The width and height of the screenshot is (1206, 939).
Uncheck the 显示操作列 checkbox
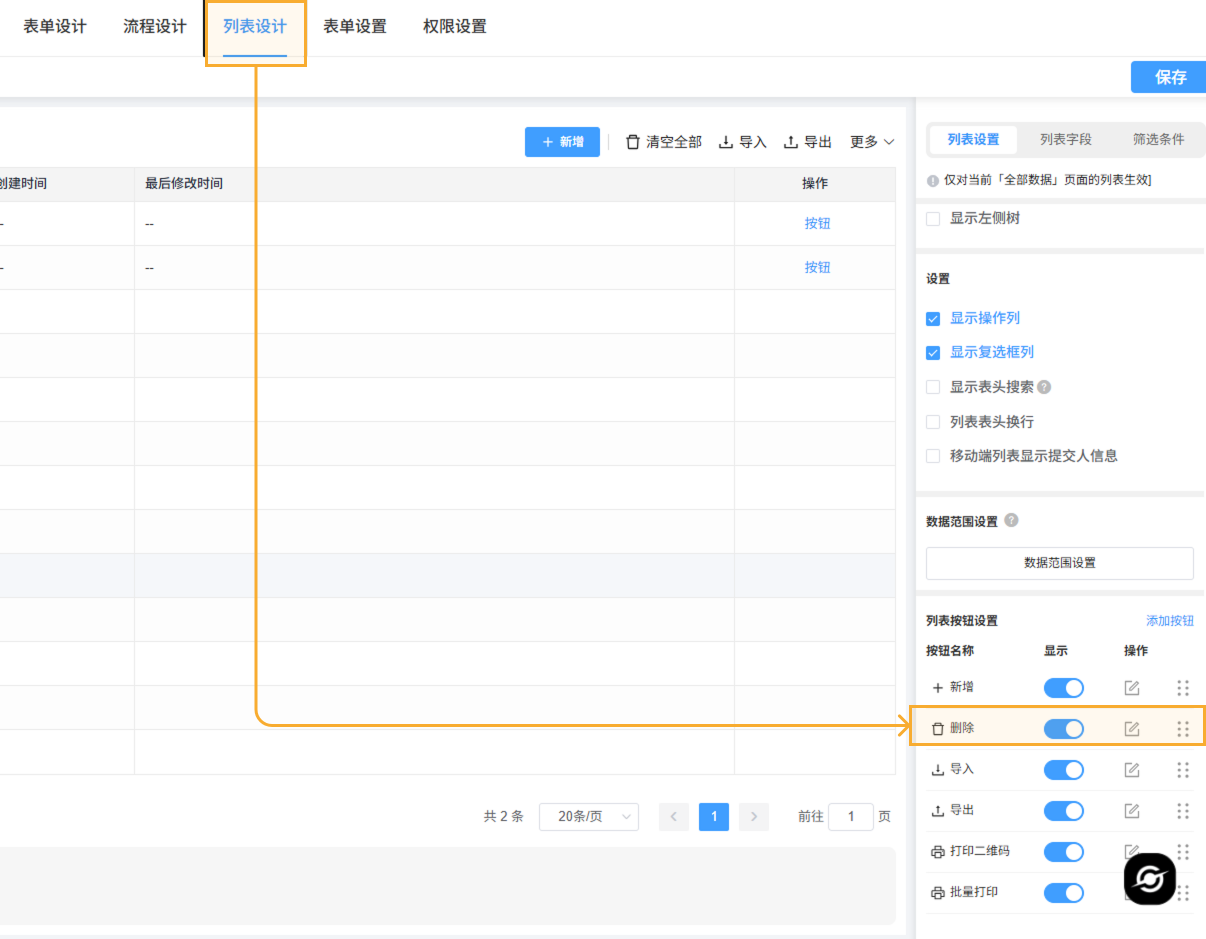coord(933,319)
